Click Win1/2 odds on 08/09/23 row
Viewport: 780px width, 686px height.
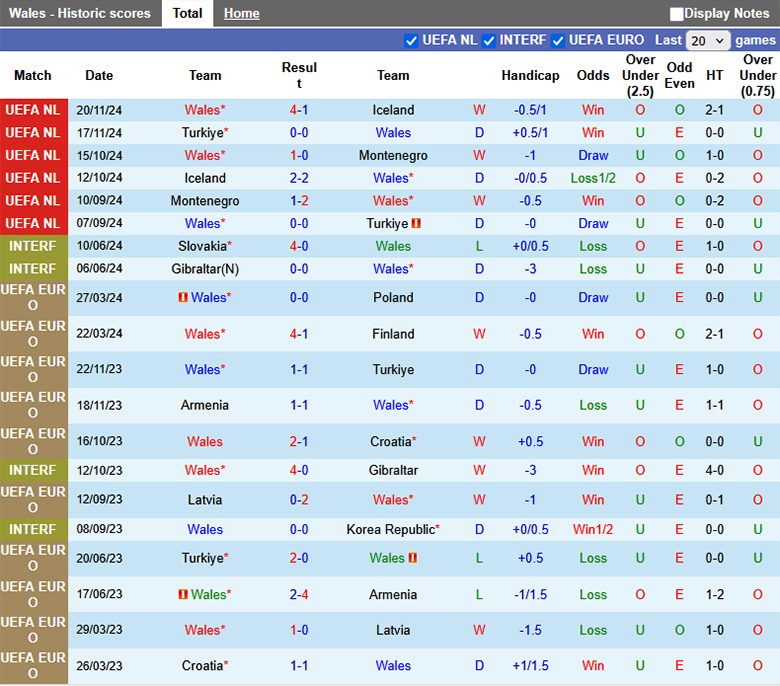(593, 529)
